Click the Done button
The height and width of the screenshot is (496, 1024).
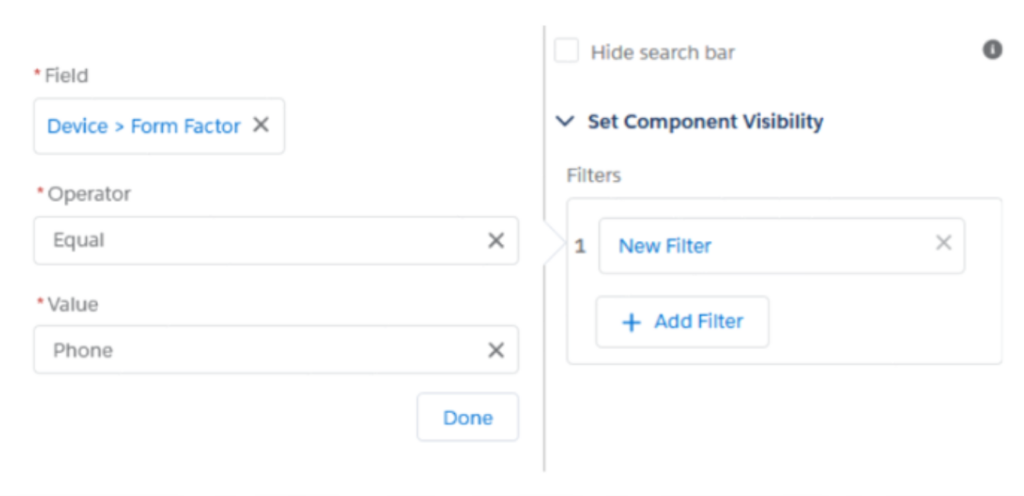(x=468, y=418)
